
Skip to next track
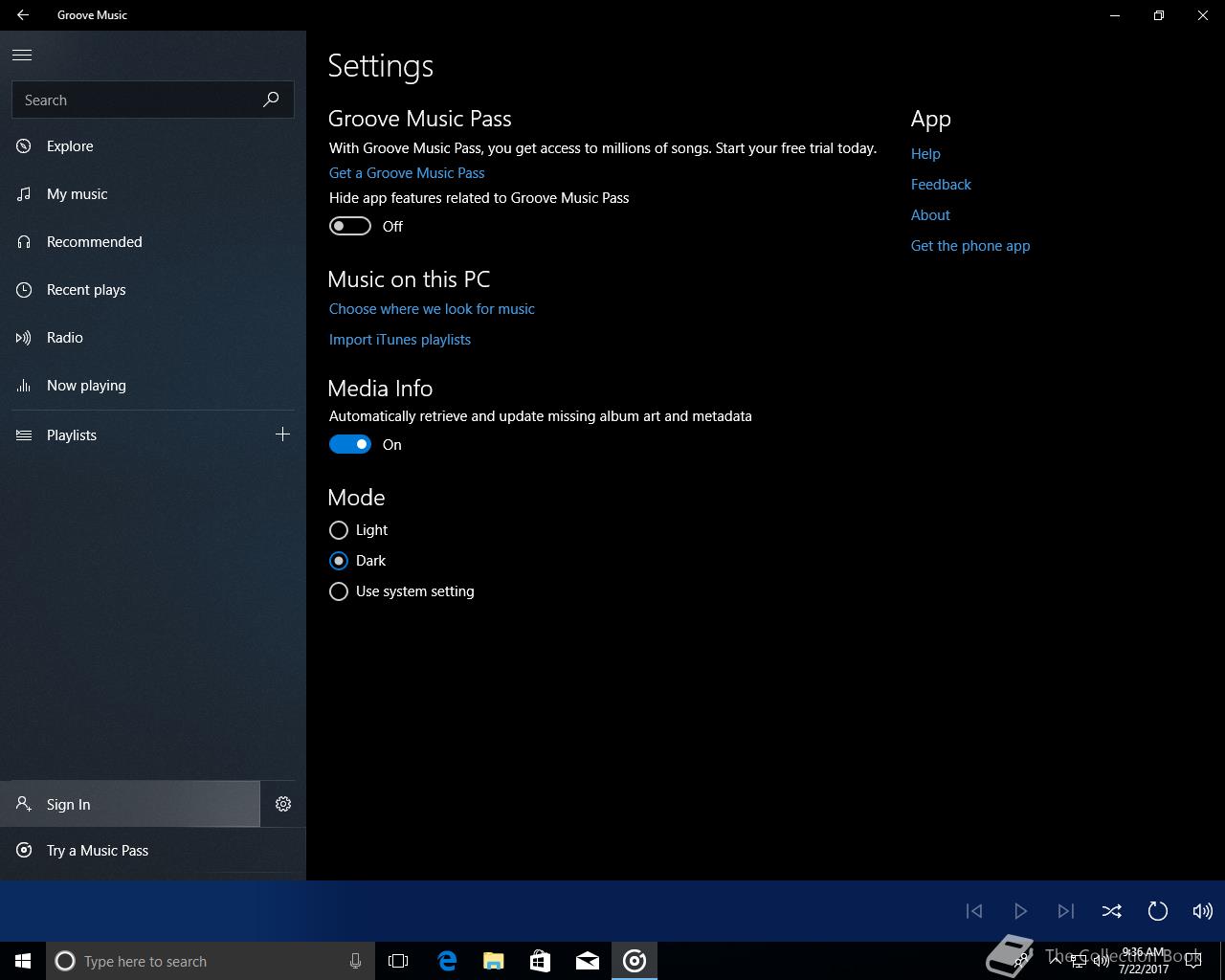(x=1066, y=911)
